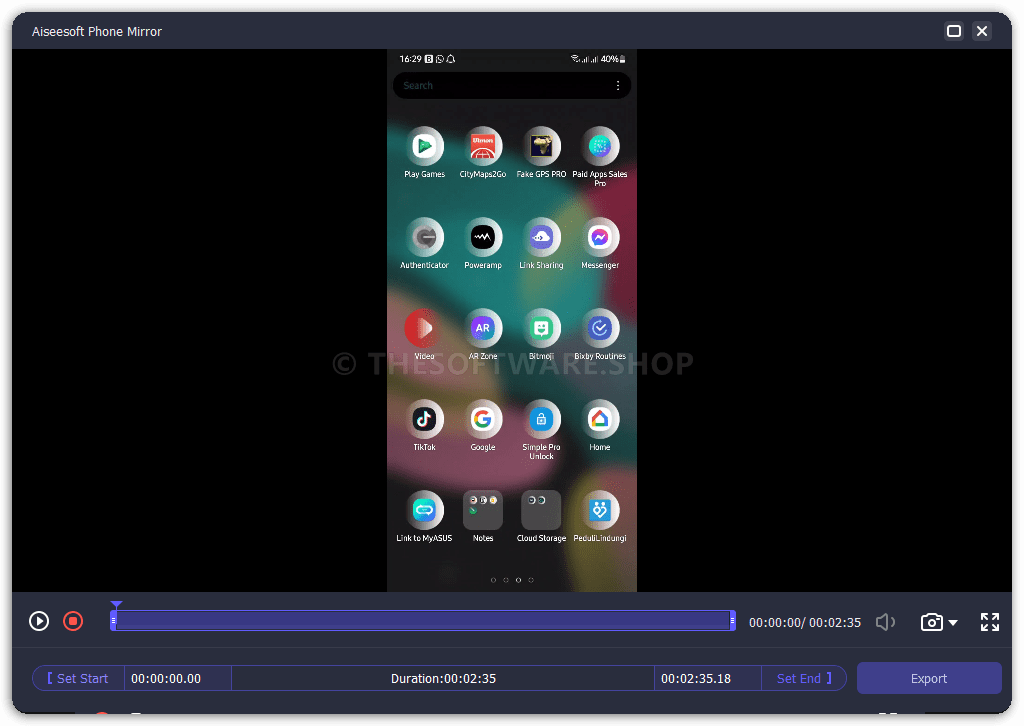
Task: Enter fullscreen mode with the expand icon
Action: 990,622
